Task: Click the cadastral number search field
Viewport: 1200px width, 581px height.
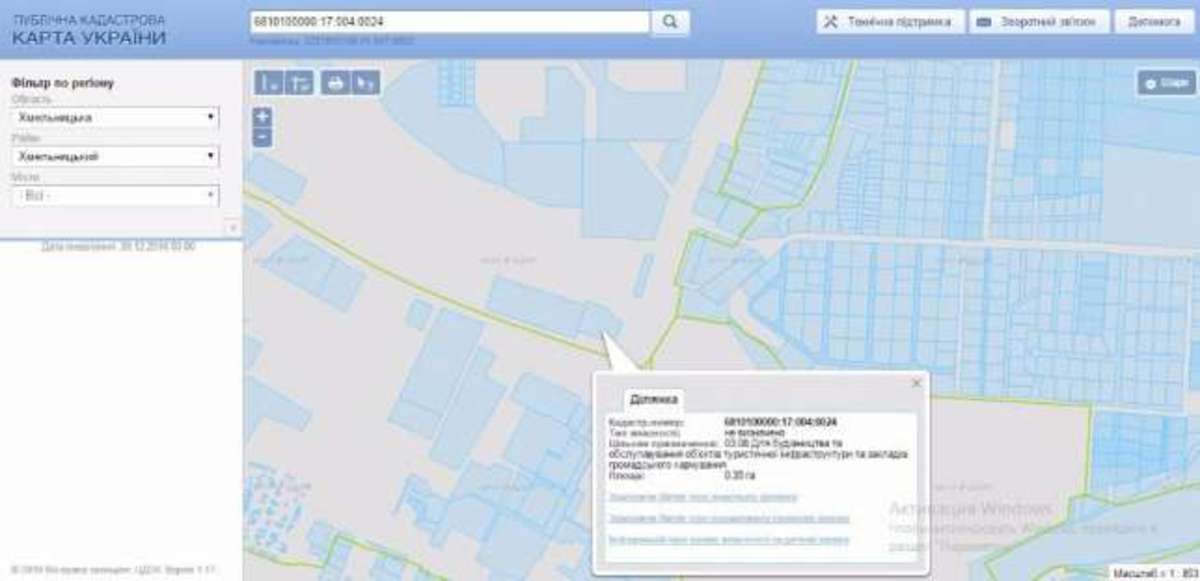Action: 449,21
